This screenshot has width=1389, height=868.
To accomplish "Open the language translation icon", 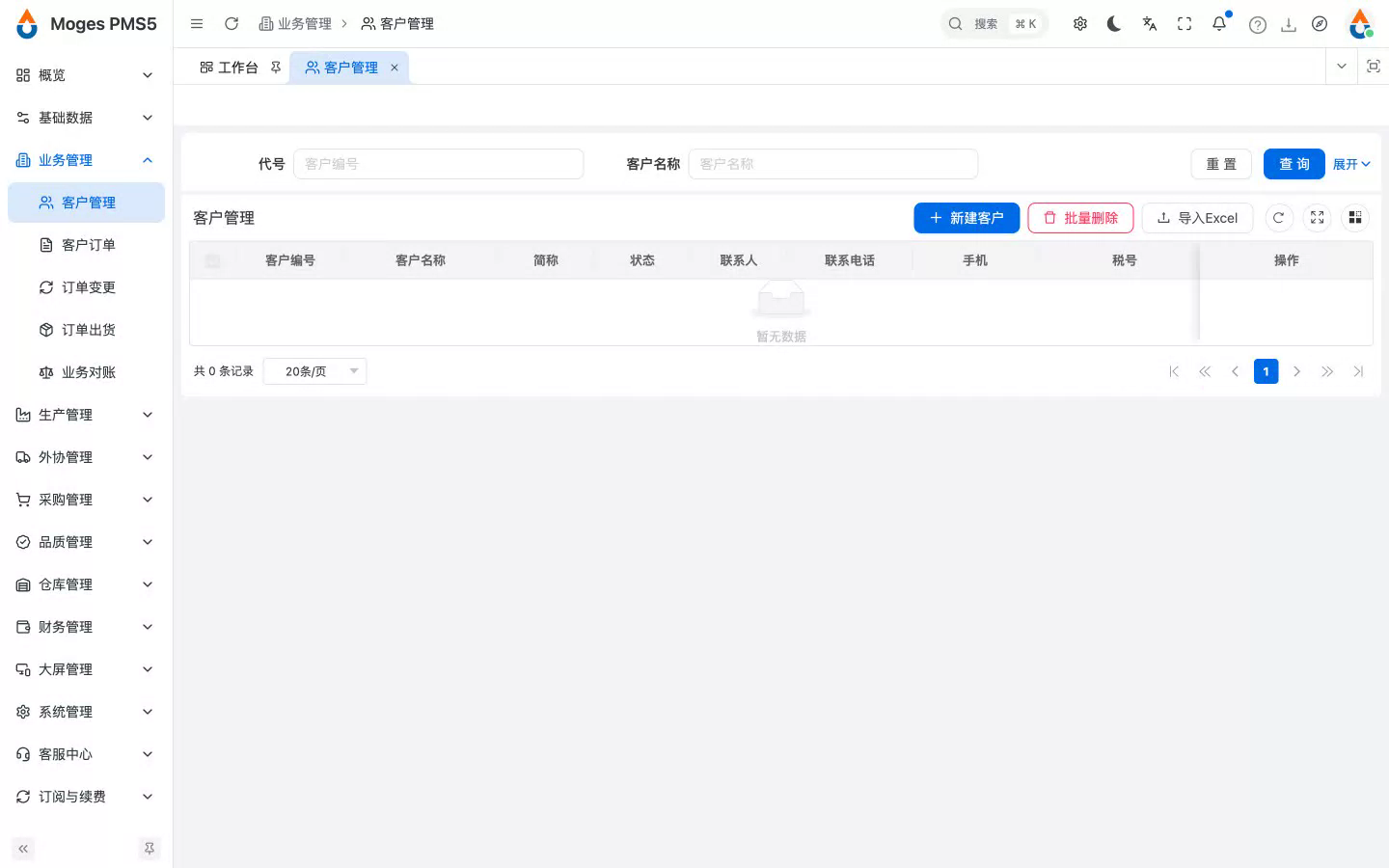I will point(1149,24).
